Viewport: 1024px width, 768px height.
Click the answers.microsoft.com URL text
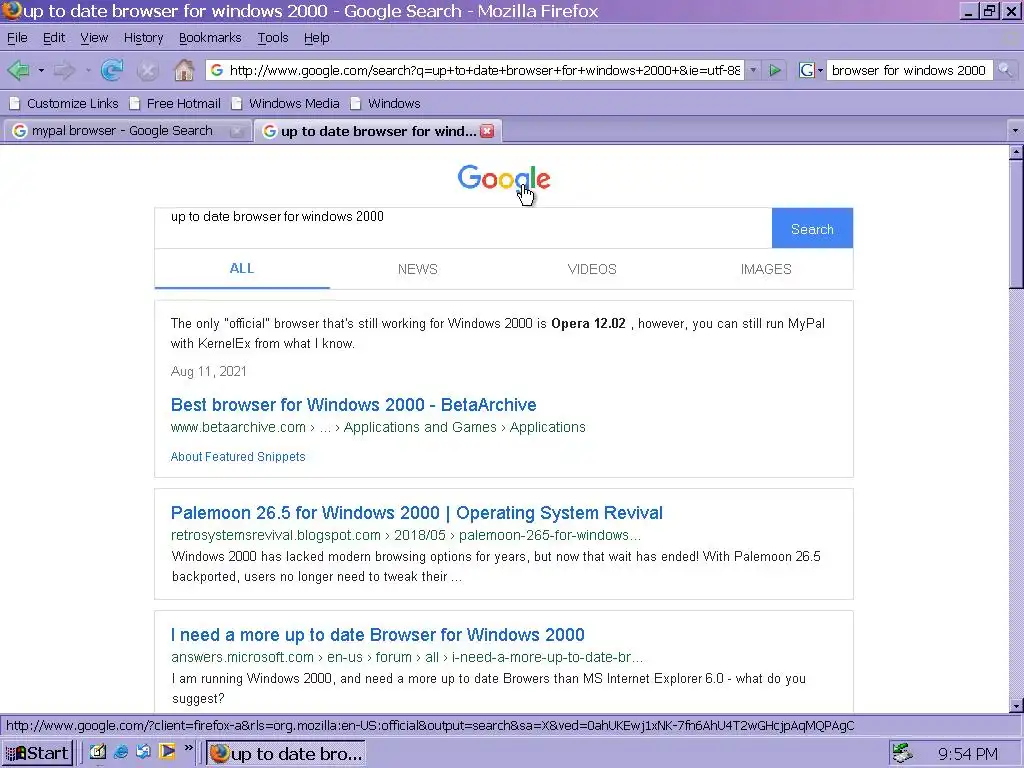[x=242, y=657]
